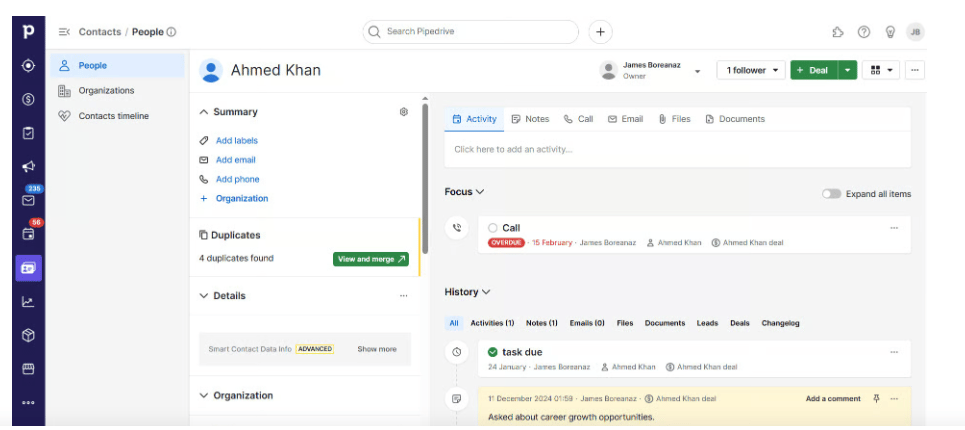This screenshot has height=430, width=965.
Task: Open the Details section ellipsis menu
Action: point(404,296)
